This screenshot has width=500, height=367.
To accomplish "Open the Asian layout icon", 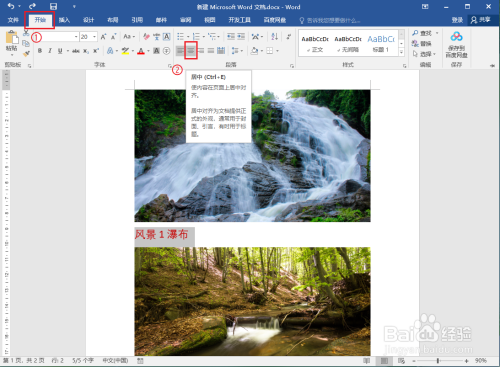I will (x=256, y=36).
